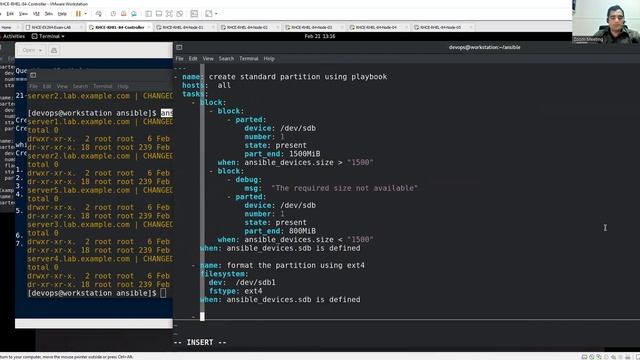Image resolution: width=640 pixels, height=360 pixels.
Task: Click the stretch guest display icon
Action: click(x=209, y=13)
